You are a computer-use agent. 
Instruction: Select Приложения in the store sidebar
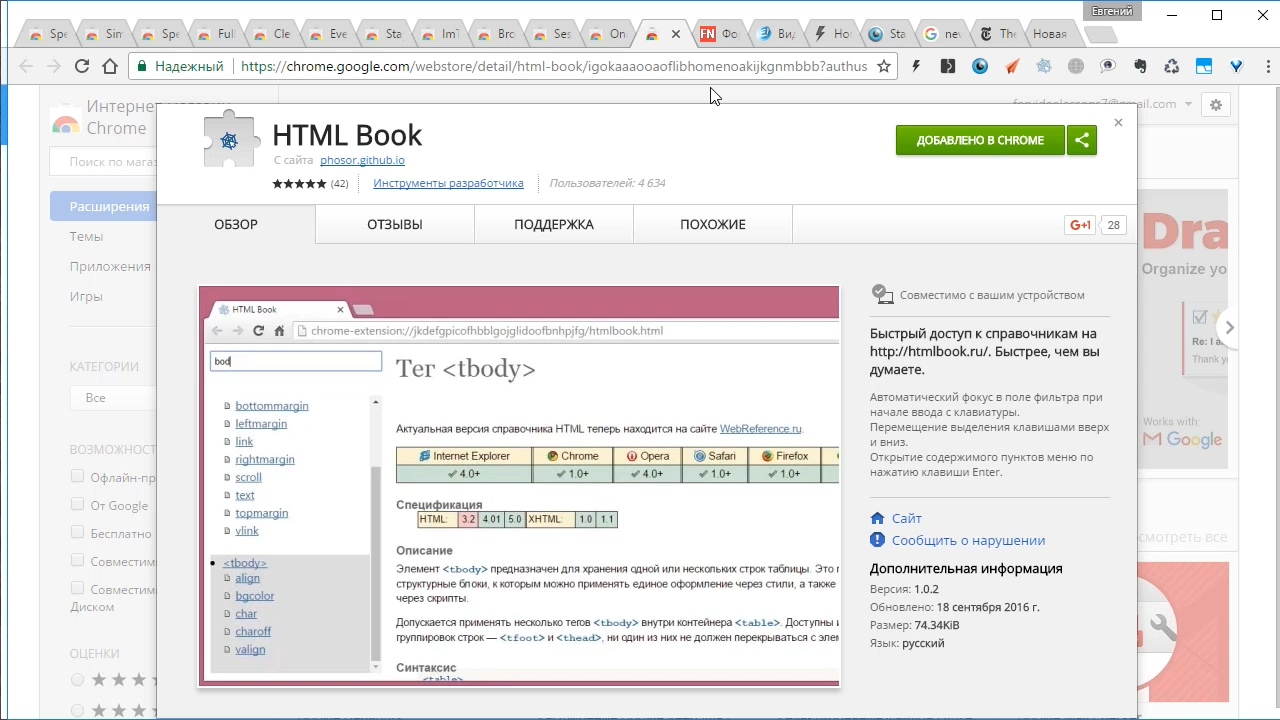click(110, 266)
